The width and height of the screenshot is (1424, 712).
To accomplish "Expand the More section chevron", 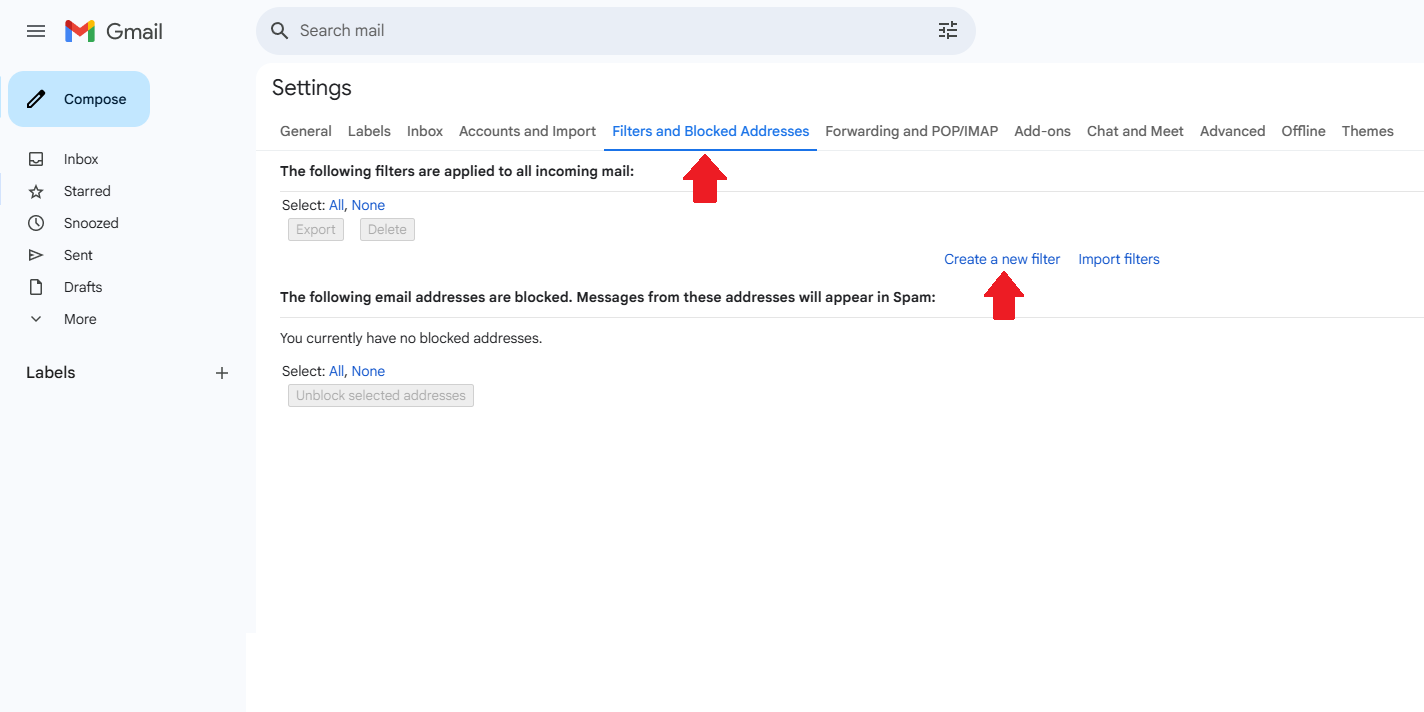I will (36, 319).
